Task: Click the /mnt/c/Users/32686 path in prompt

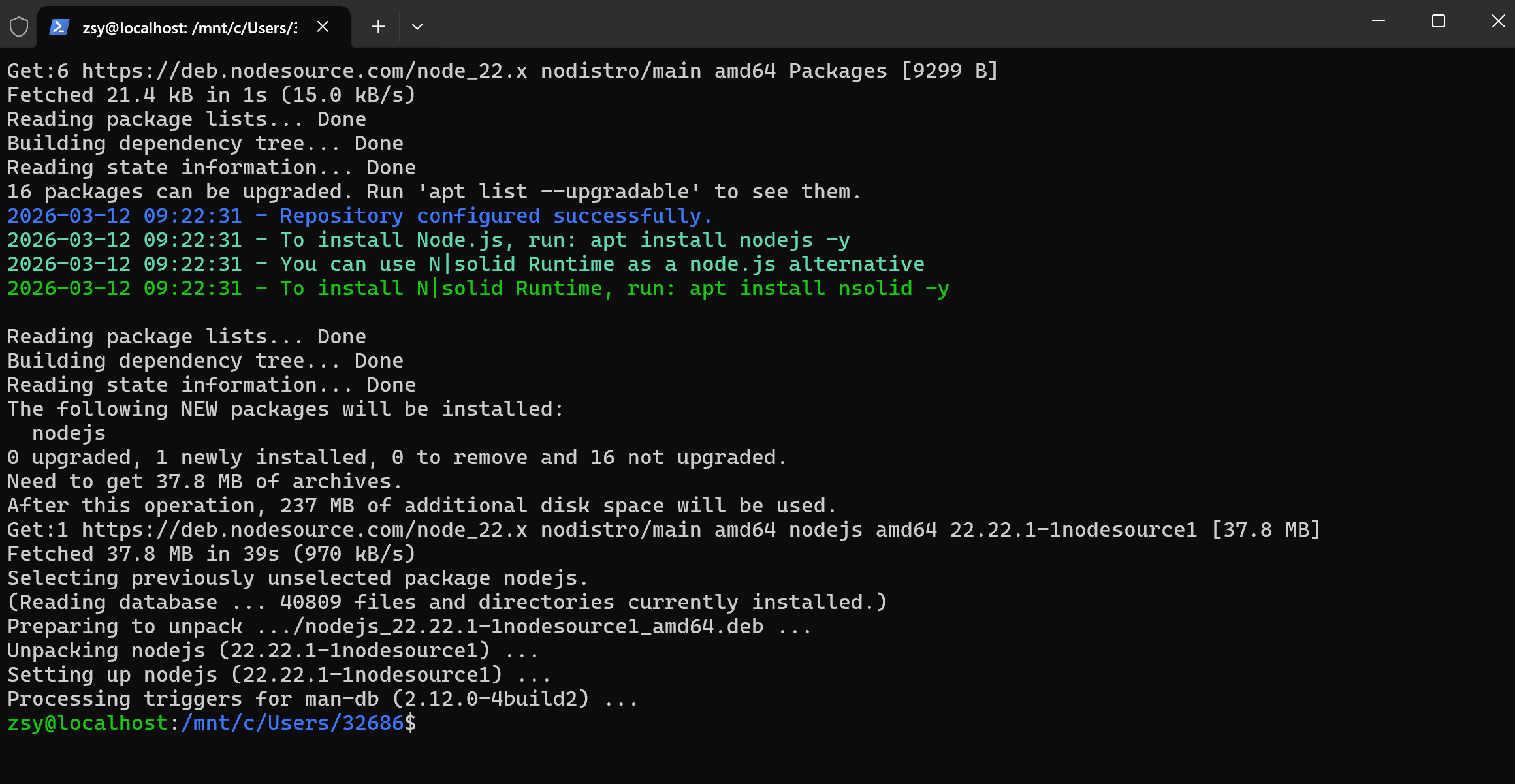Action: tap(293, 723)
